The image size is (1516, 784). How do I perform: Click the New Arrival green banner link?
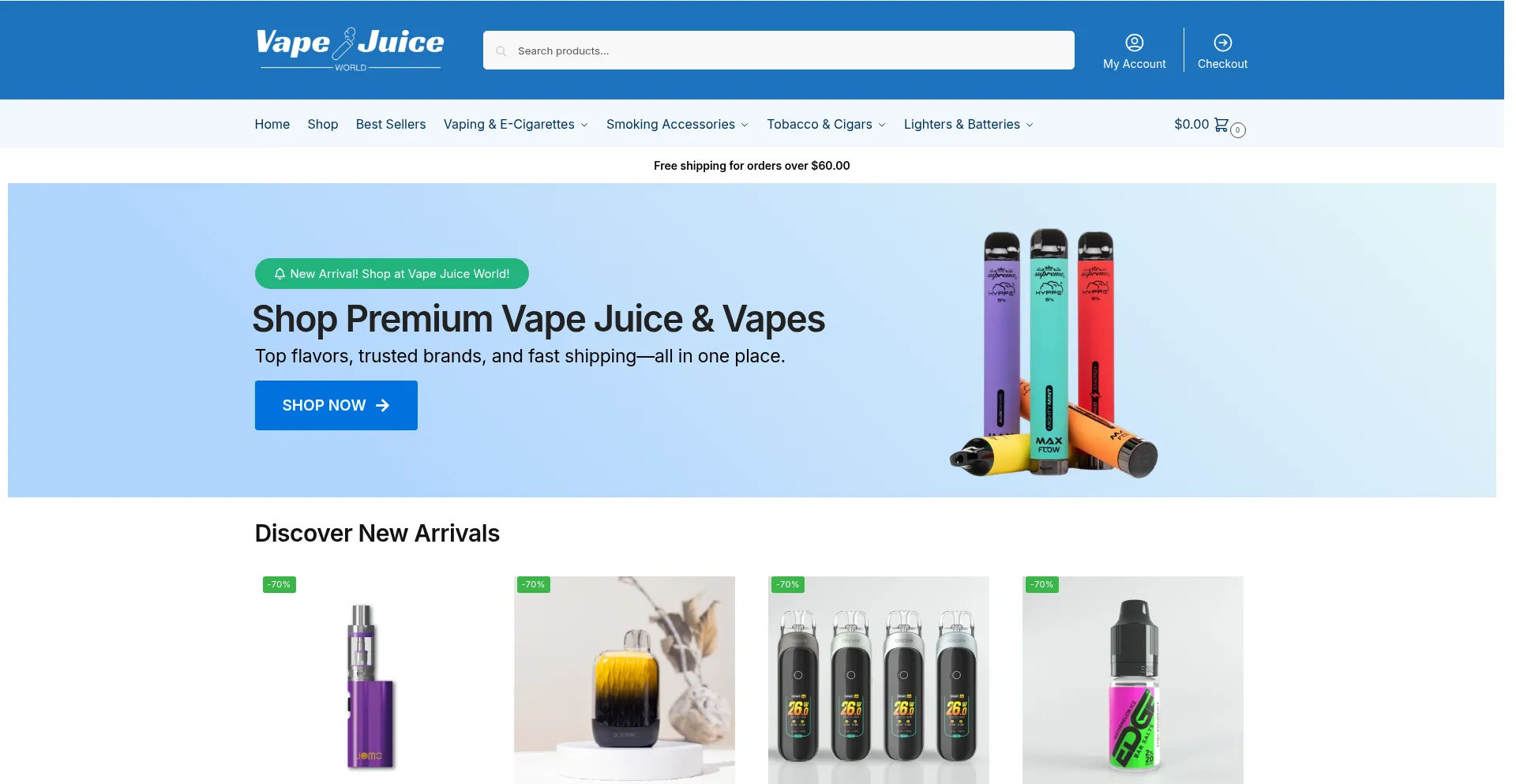392,274
